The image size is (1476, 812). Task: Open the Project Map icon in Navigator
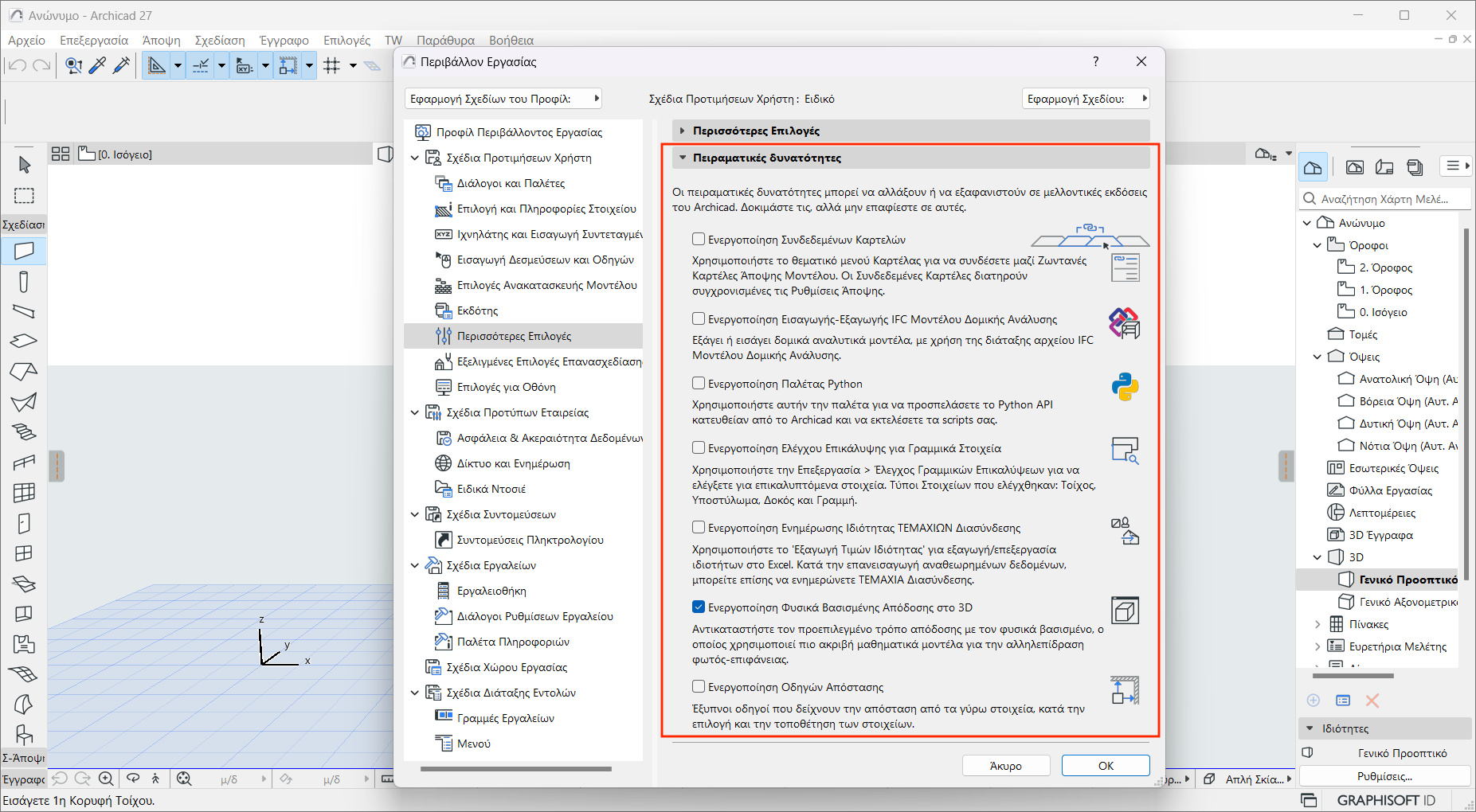coord(1313,166)
